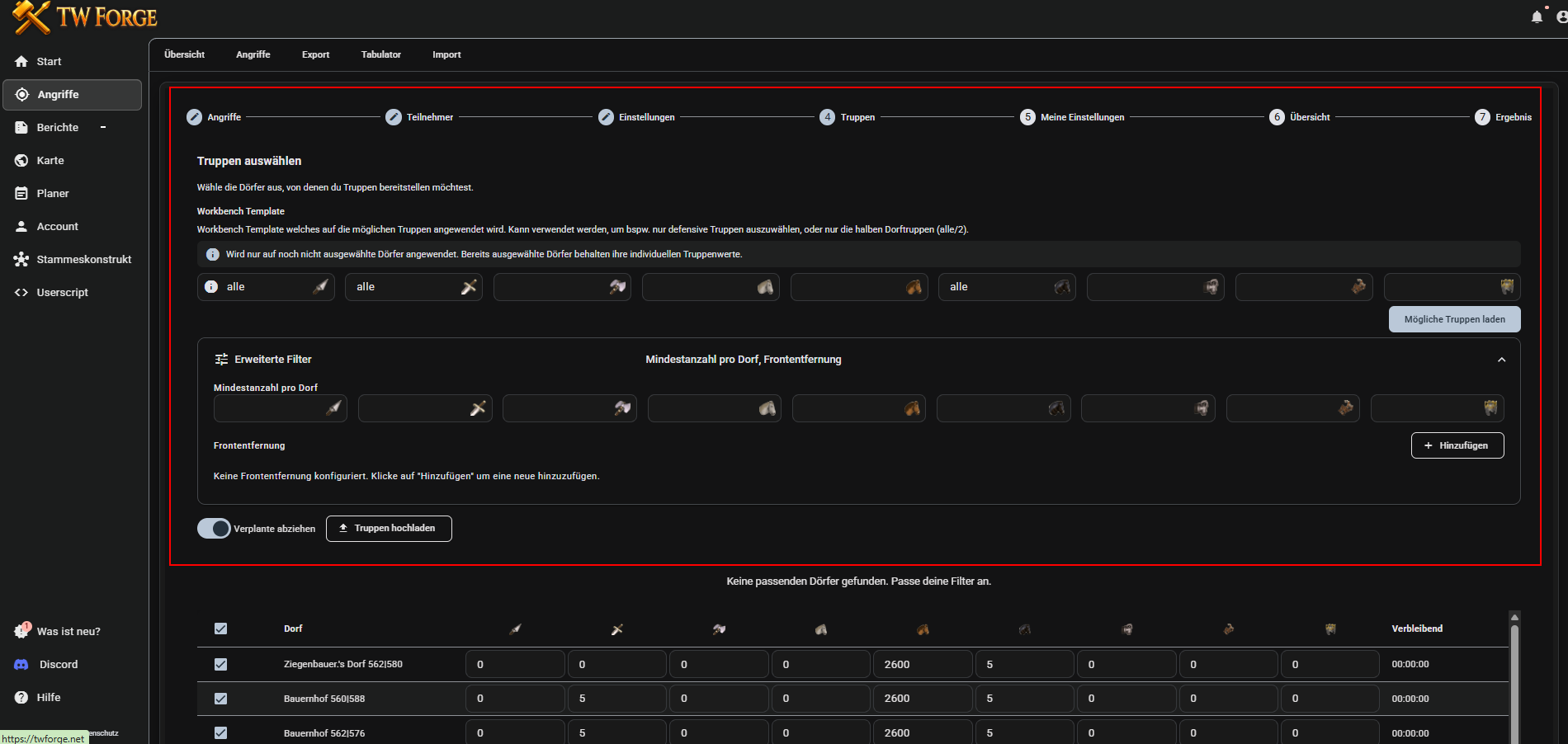Uncheck Bauernhof 562|576 checkbox
This screenshot has width=1568, height=744.
tap(220, 732)
